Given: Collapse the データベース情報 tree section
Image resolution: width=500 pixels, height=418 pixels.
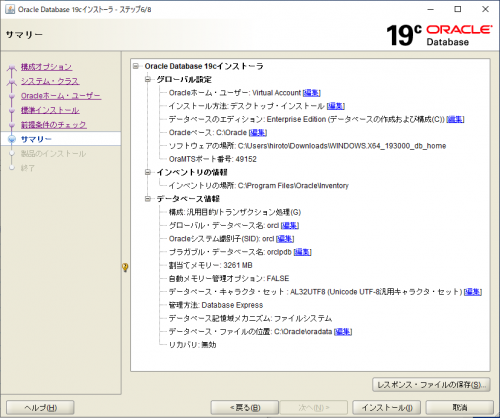Looking at the screenshot, I should click(x=148, y=199).
